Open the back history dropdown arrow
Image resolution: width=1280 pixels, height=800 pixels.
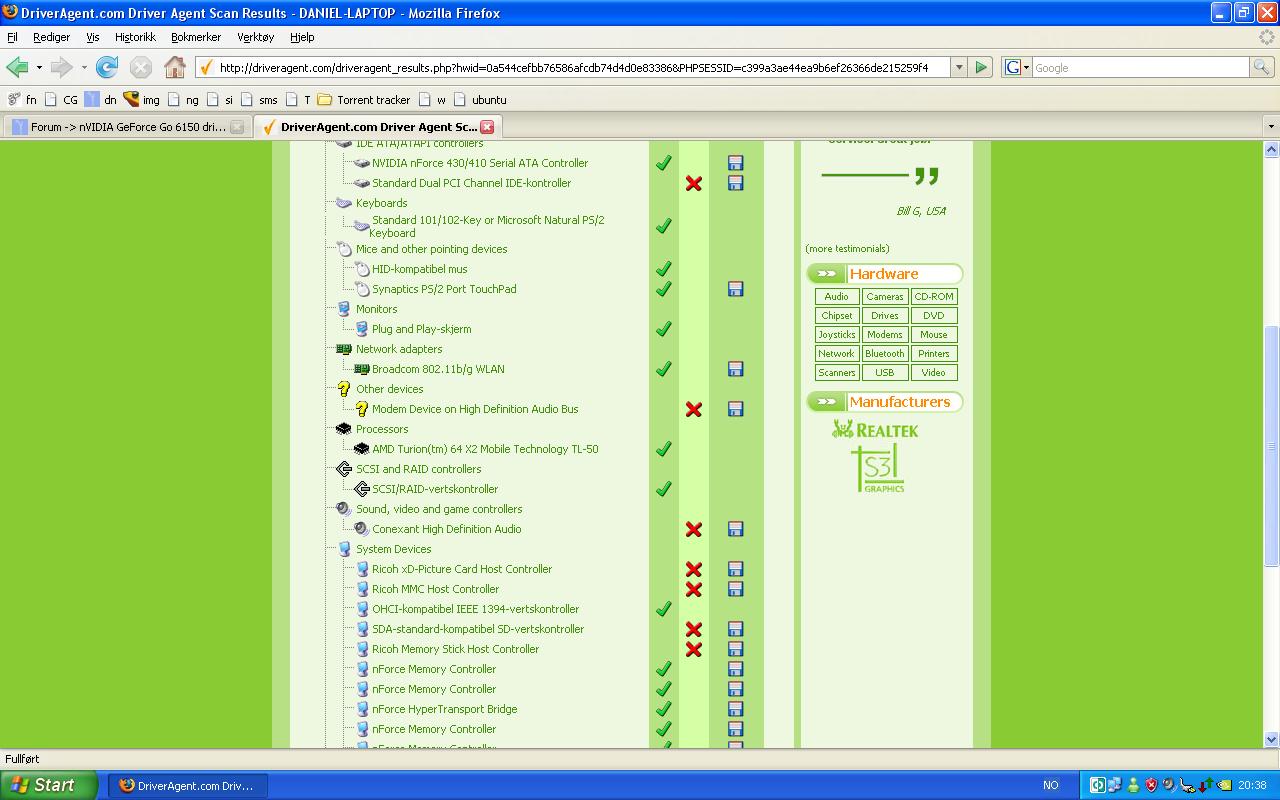click(39, 68)
